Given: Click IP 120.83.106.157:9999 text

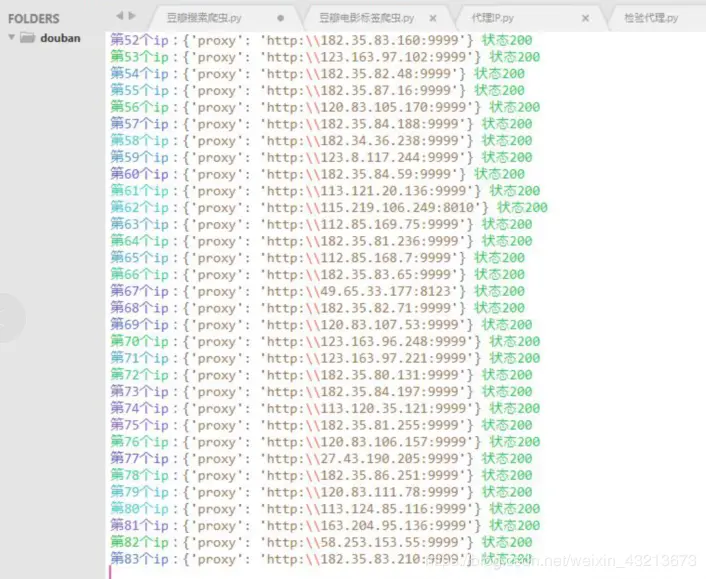Looking at the screenshot, I should tap(393, 442).
